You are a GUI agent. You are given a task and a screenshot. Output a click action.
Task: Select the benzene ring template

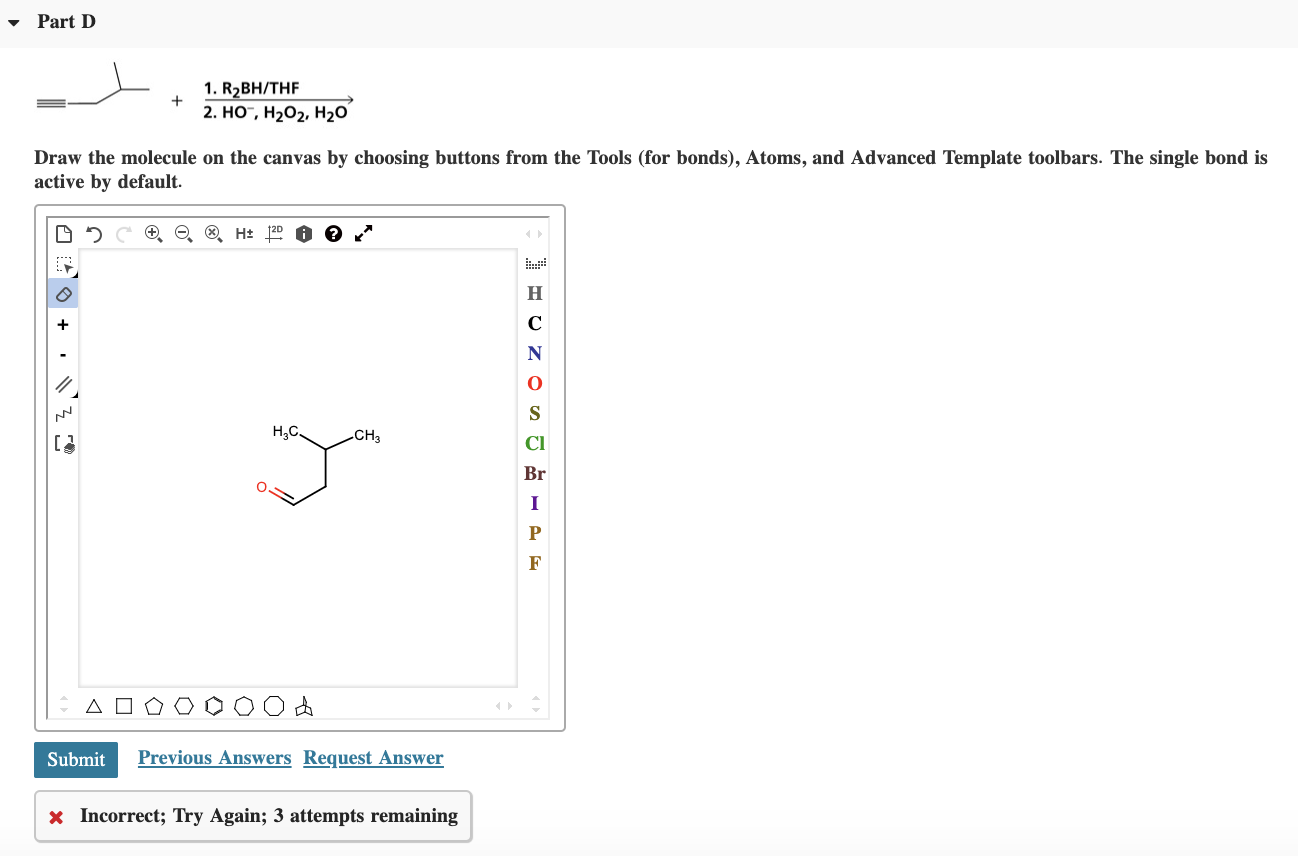click(214, 706)
